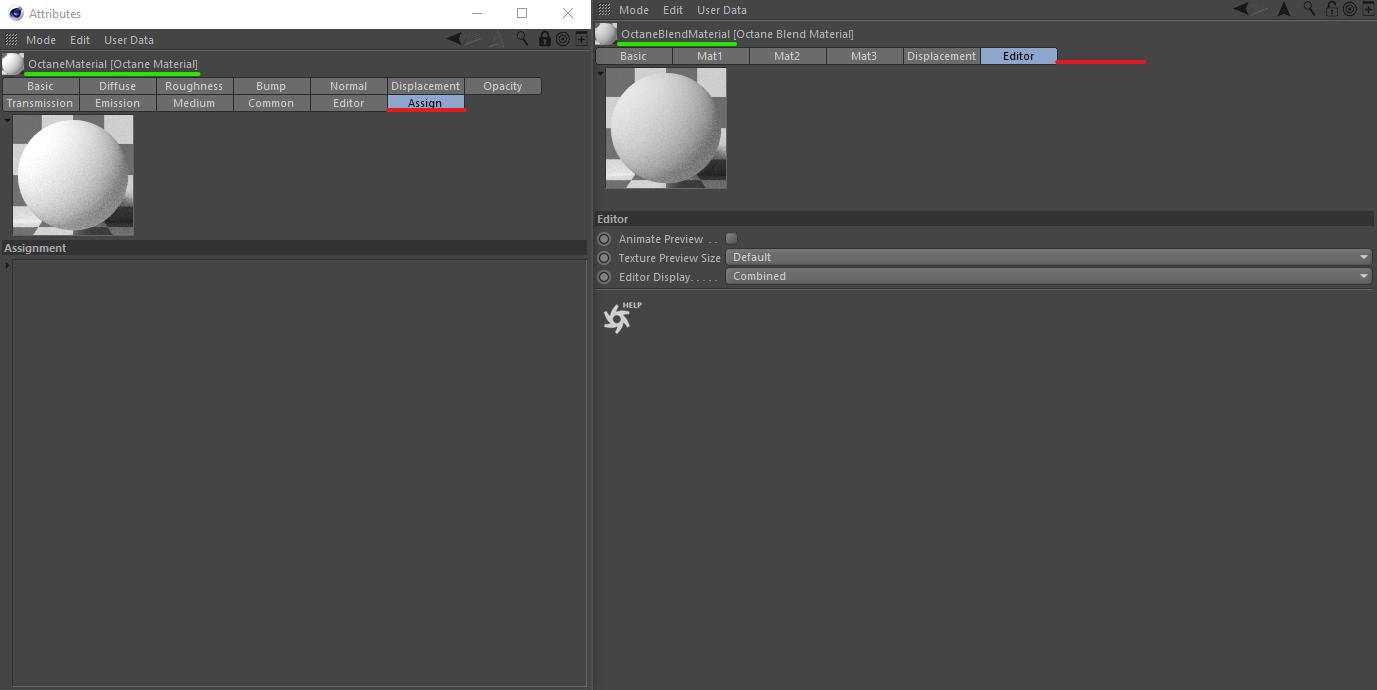Click OctaneBlendMaterial preview sphere thumbnail
This screenshot has height=690, width=1377.
pyautogui.click(x=666, y=128)
